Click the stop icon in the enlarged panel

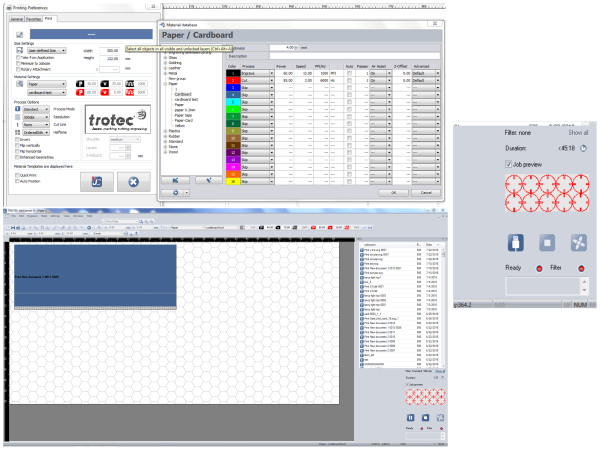tap(547, 243)
